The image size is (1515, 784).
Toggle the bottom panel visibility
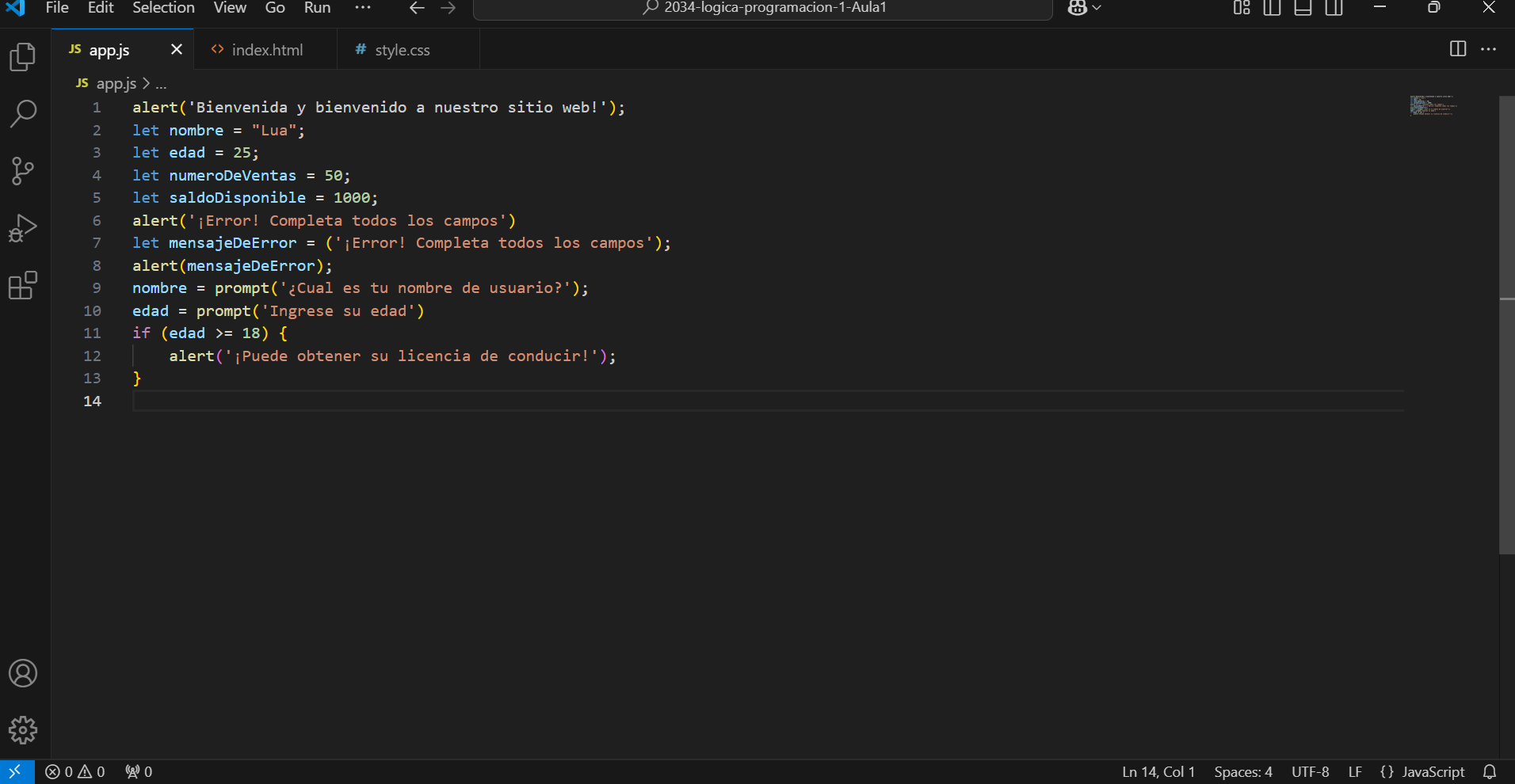pos(1303,8)
